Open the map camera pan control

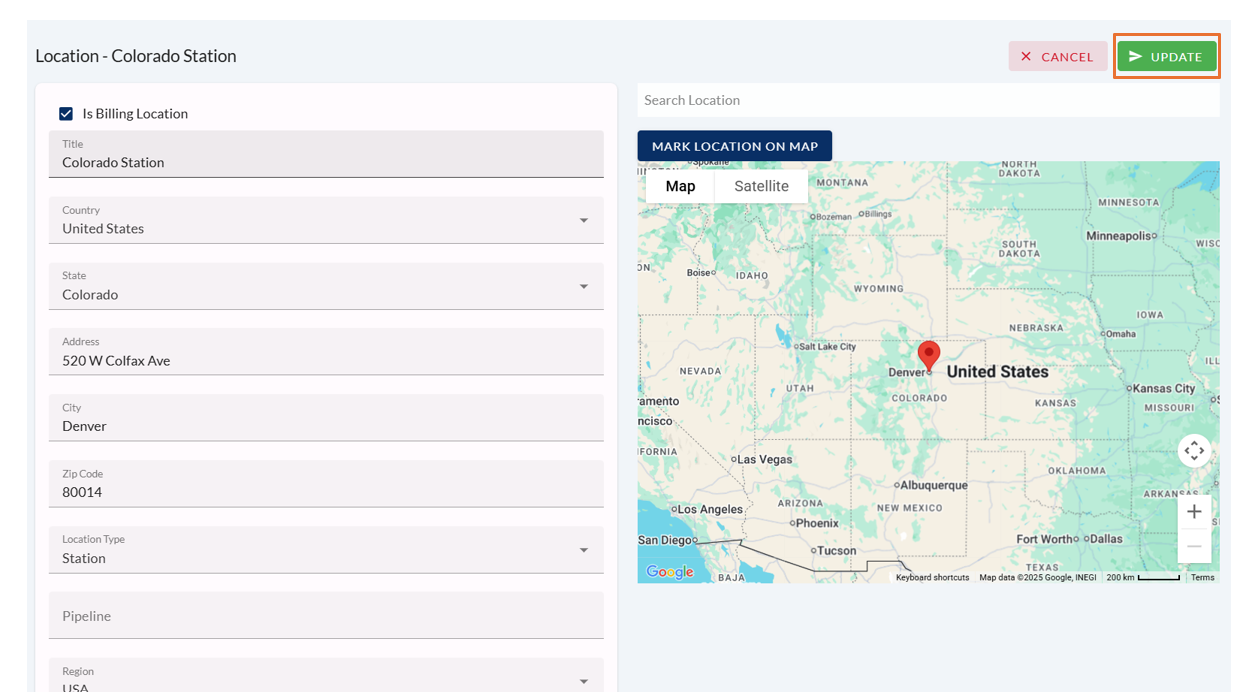(1194, 451)
